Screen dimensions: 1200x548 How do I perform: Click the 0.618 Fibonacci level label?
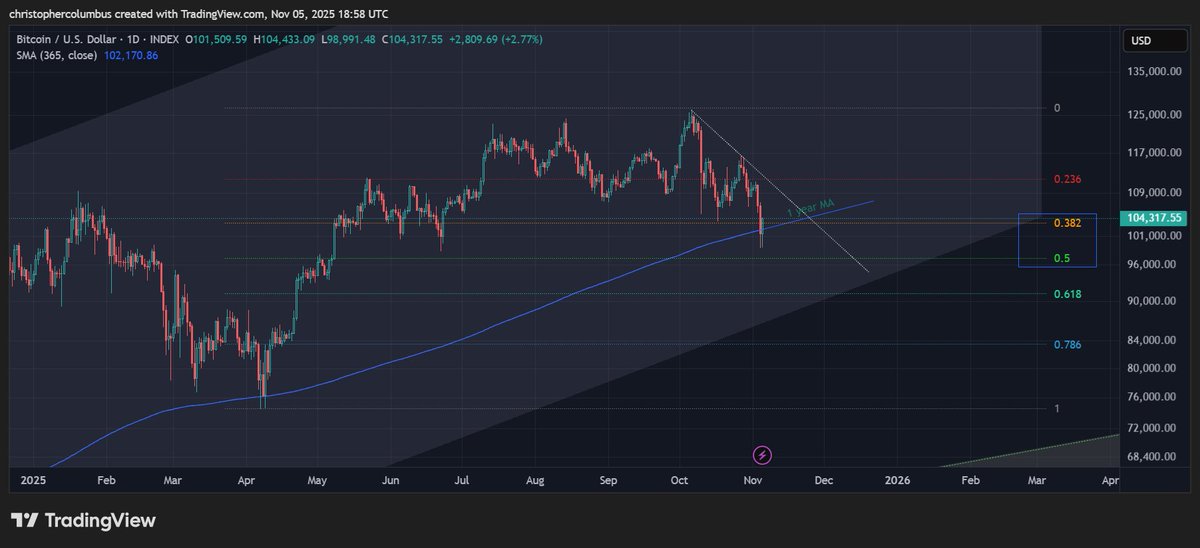pyautogui.click(x=1067, y=294)
